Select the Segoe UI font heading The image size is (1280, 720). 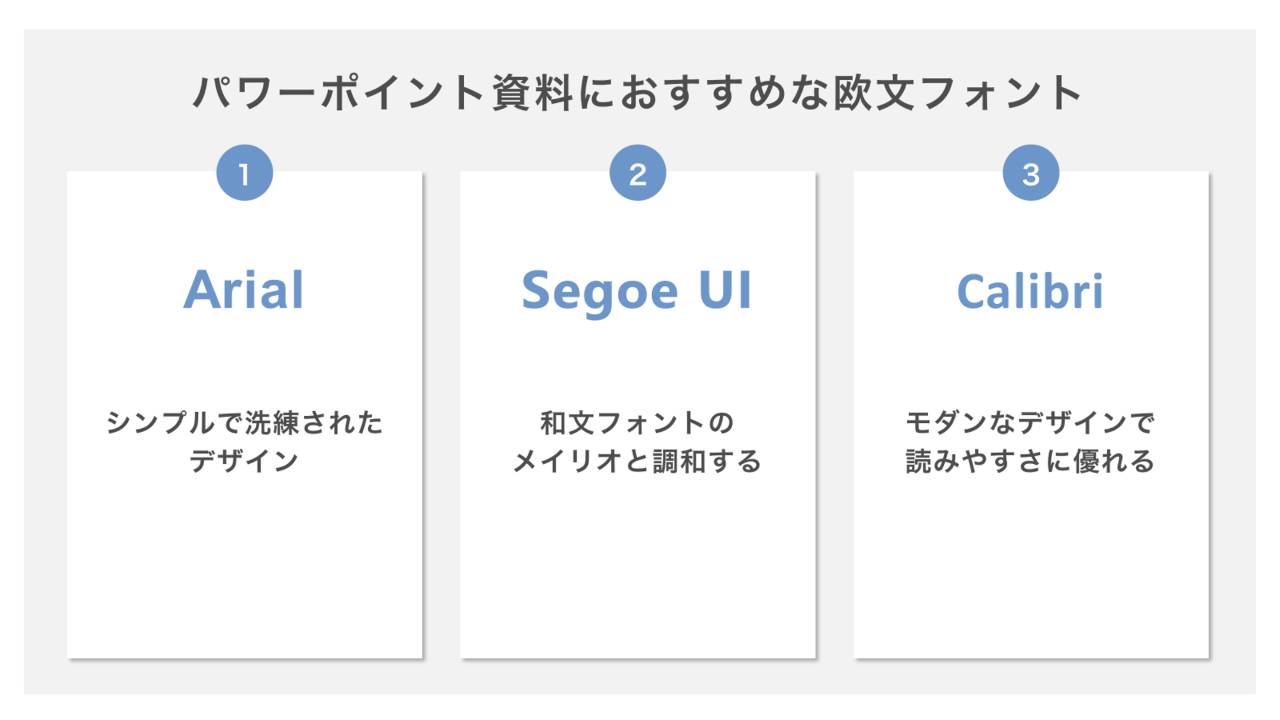tap(637, 290)
